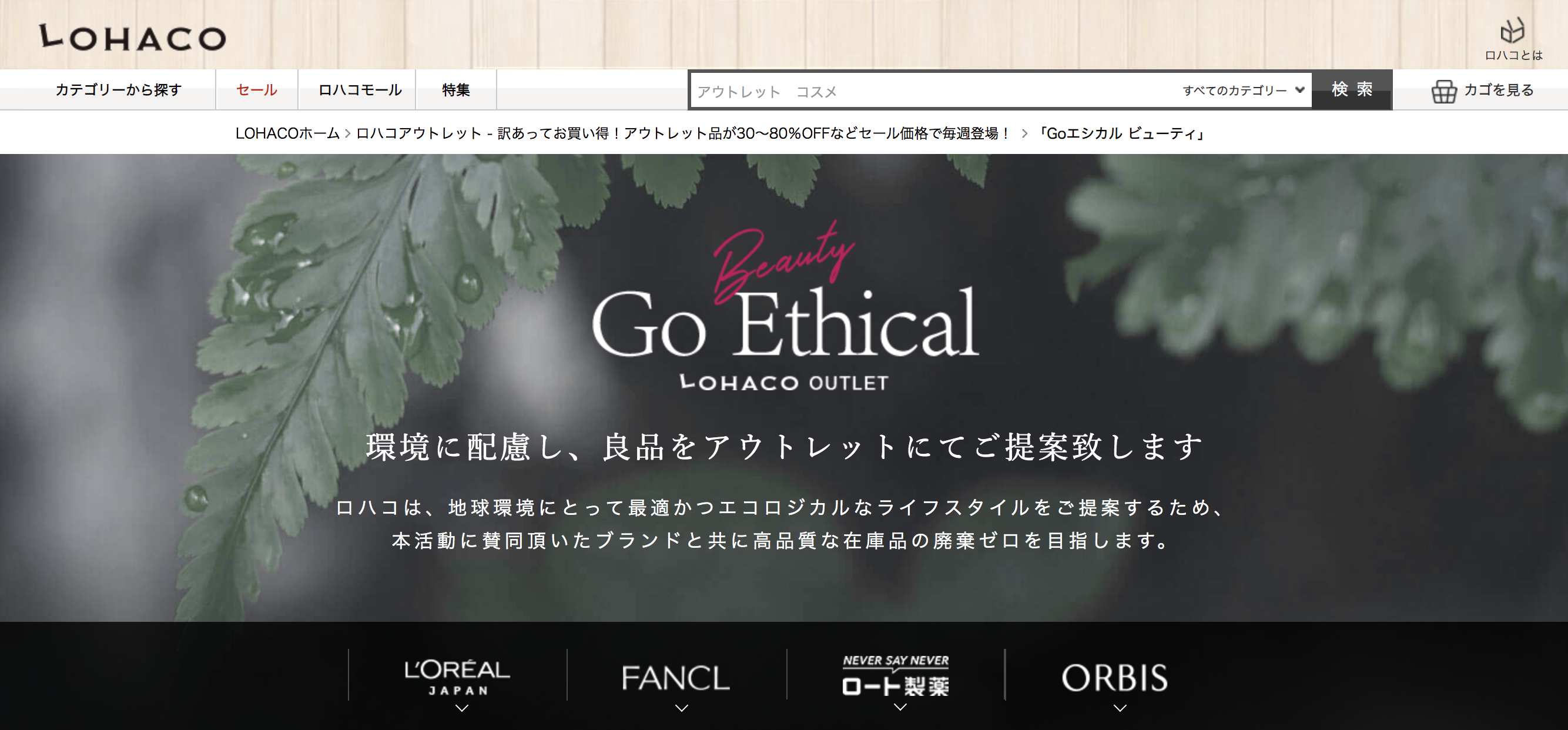Expand the chevron under ORBIS

(1120, 708)
